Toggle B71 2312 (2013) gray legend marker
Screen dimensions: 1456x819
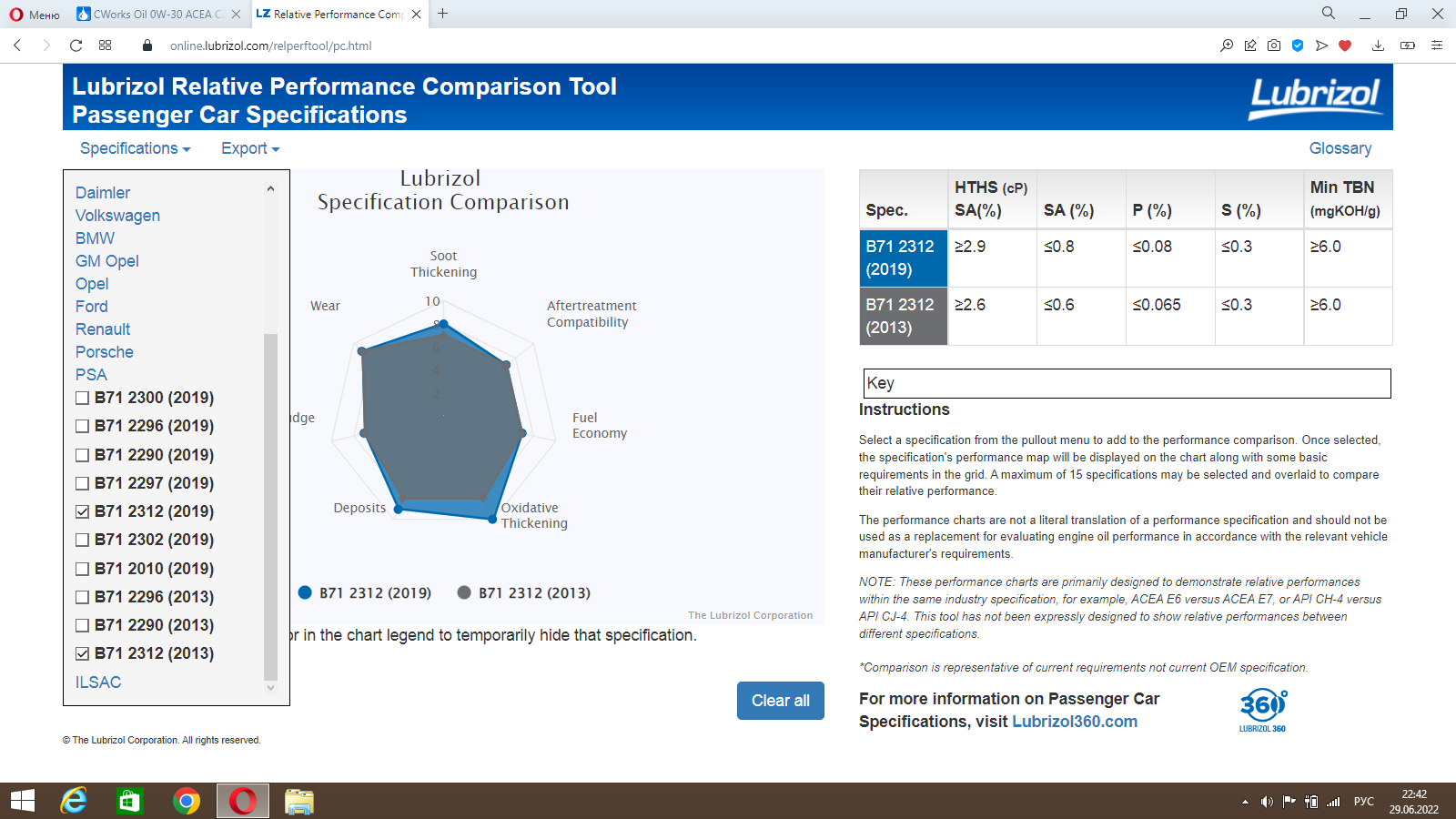point(464,592)
